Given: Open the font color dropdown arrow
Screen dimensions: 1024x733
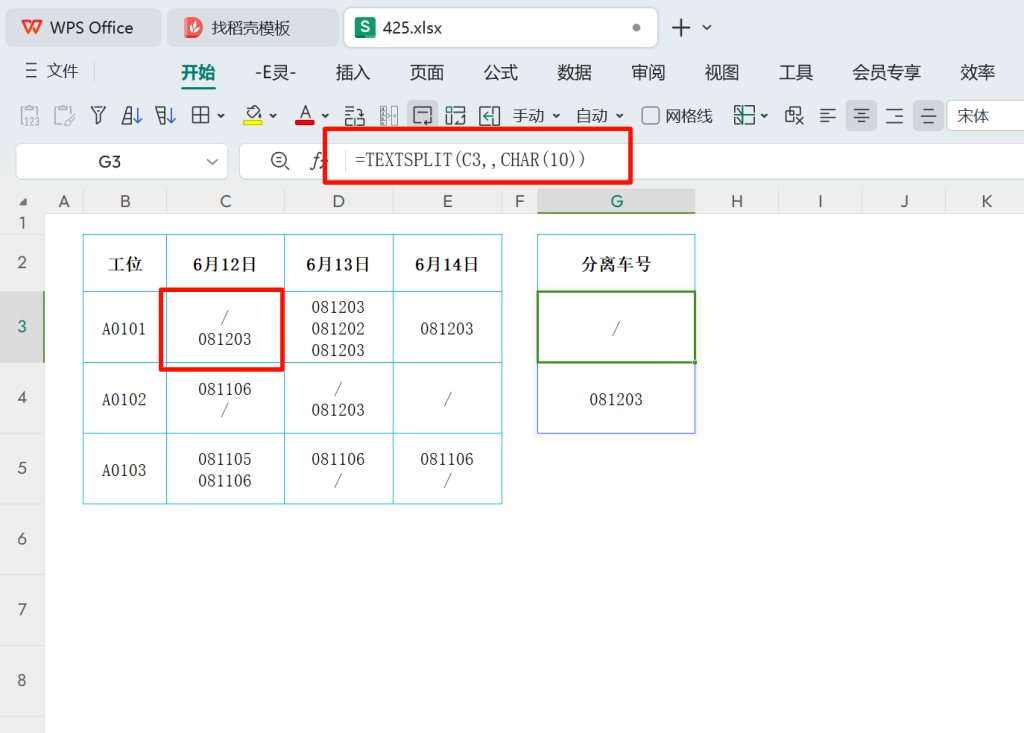Looking at the screenshot, I should pyautogui.click(x=325, y=116).
